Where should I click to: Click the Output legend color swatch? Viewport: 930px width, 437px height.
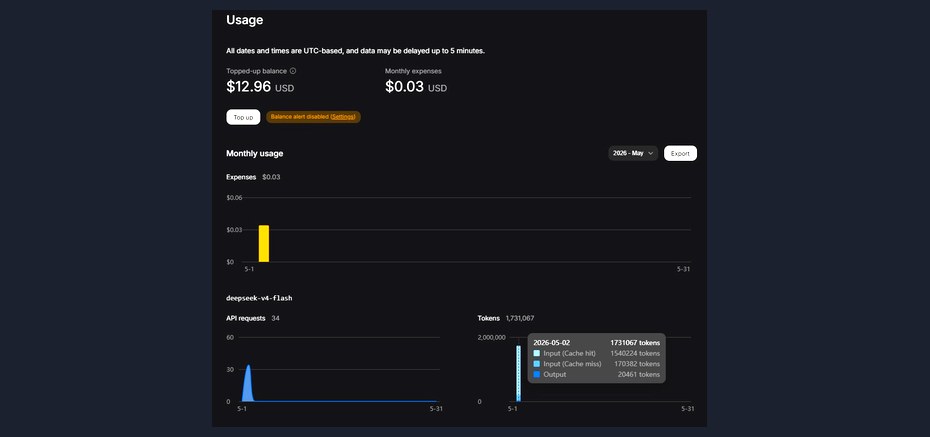point(537,375)
